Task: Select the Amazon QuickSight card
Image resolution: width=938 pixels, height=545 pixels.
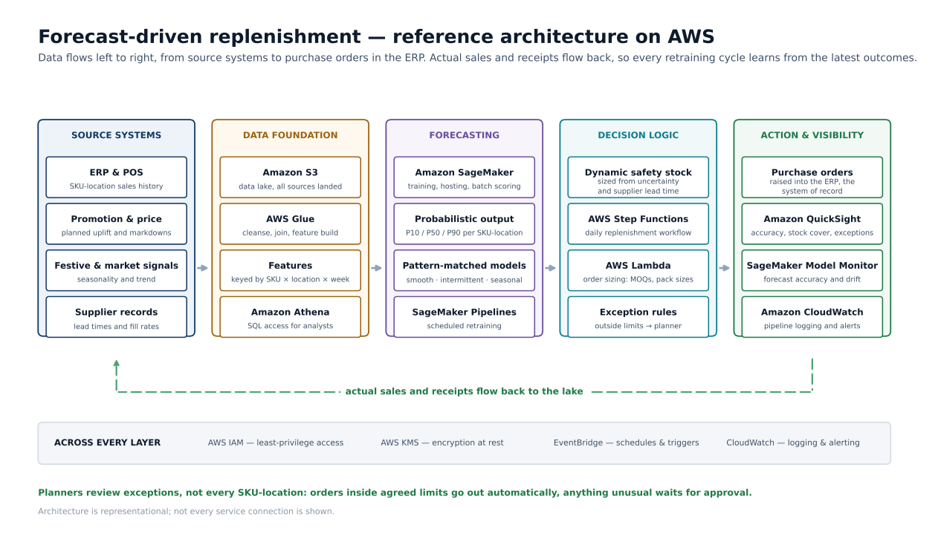Action: coord(812,224)
